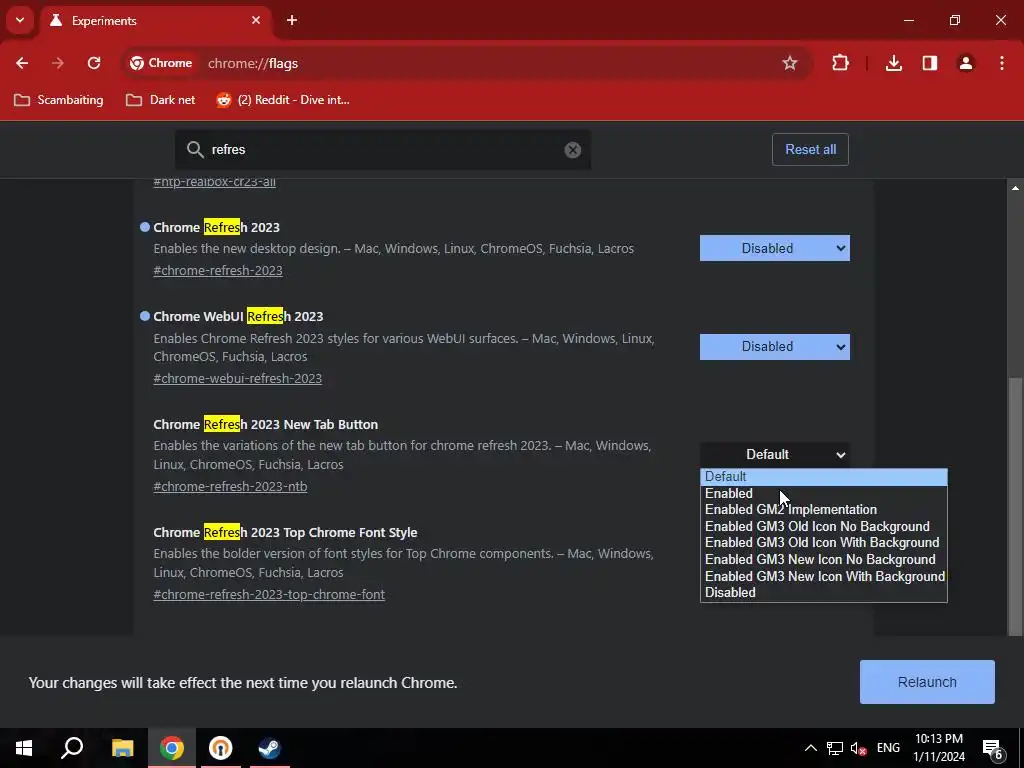Viewport: 1024px width, 768px height.
Task: Click the browser forward arrow
Action: (x=58, y=63)
